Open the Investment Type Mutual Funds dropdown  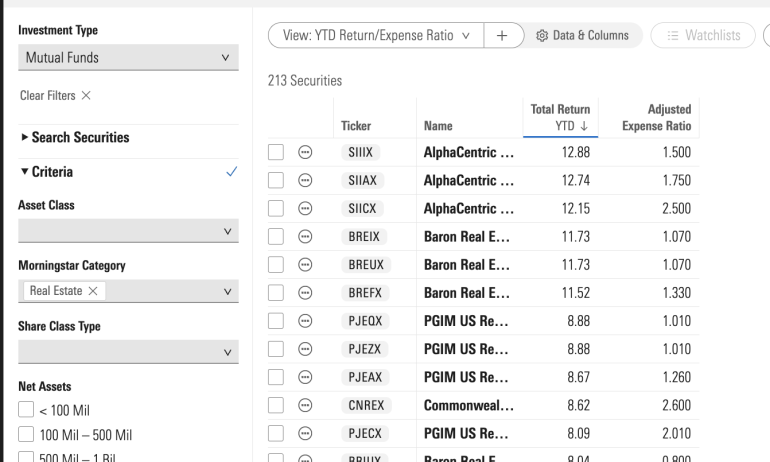click(127, 58)
